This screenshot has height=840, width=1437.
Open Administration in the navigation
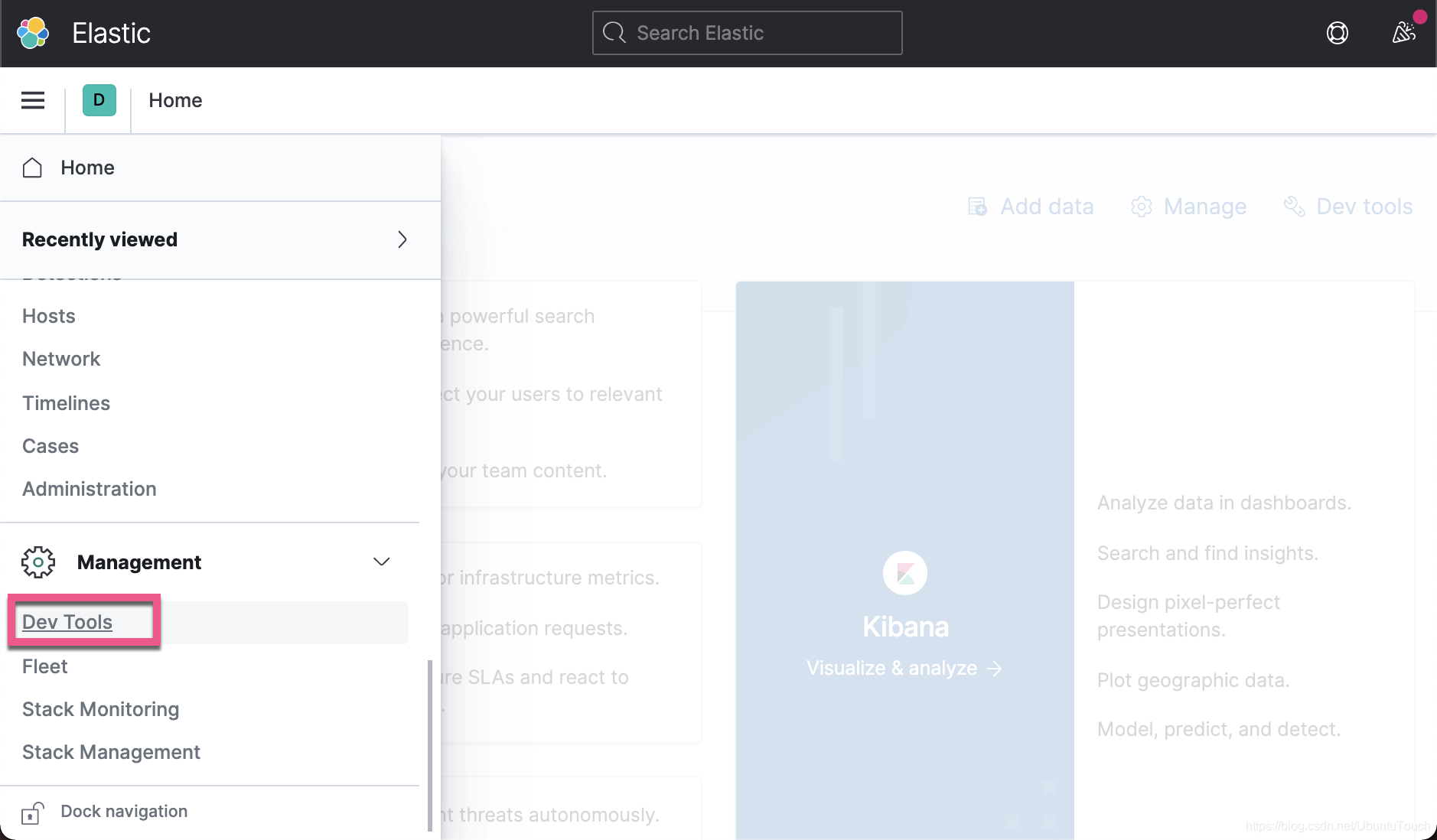point(90,489)
